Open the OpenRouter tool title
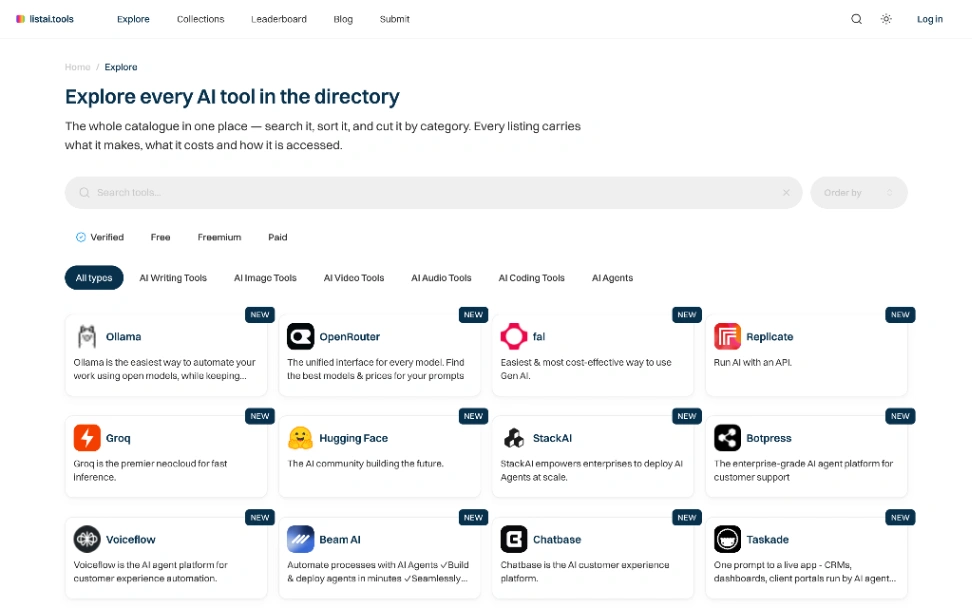This screenshot has width=972, height=608. 350,337
